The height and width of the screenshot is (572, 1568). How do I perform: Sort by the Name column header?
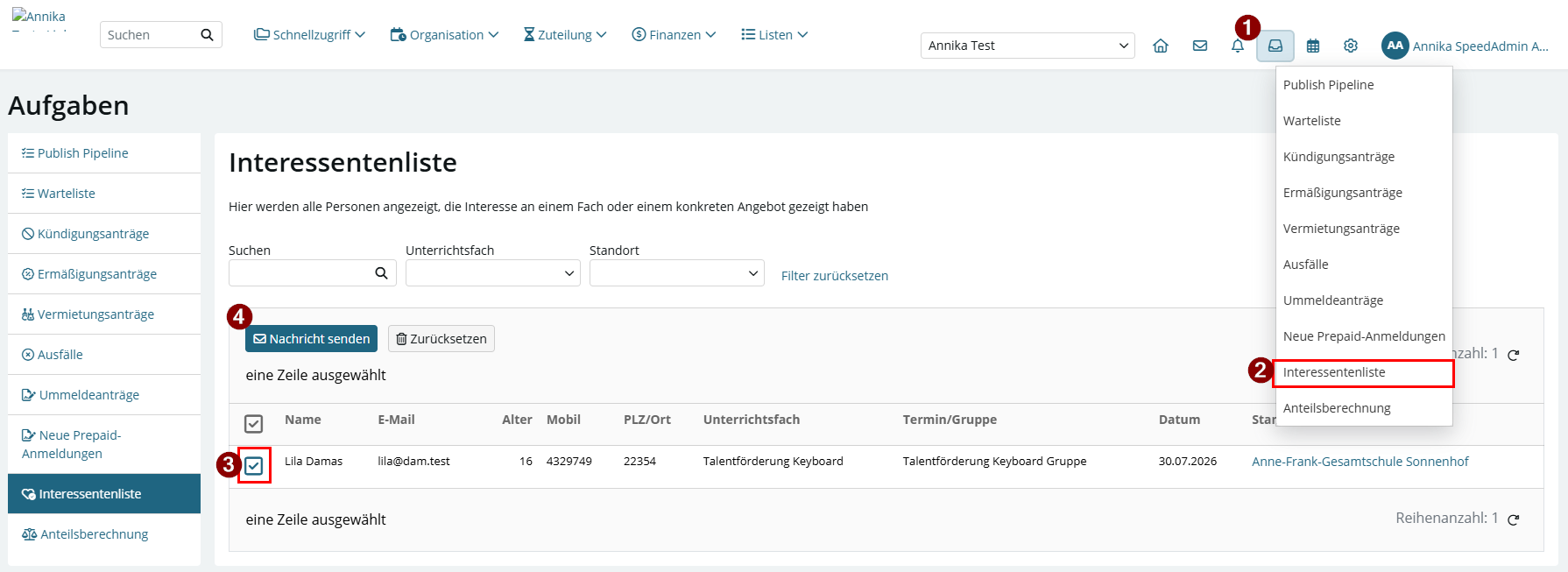[303, 420]
